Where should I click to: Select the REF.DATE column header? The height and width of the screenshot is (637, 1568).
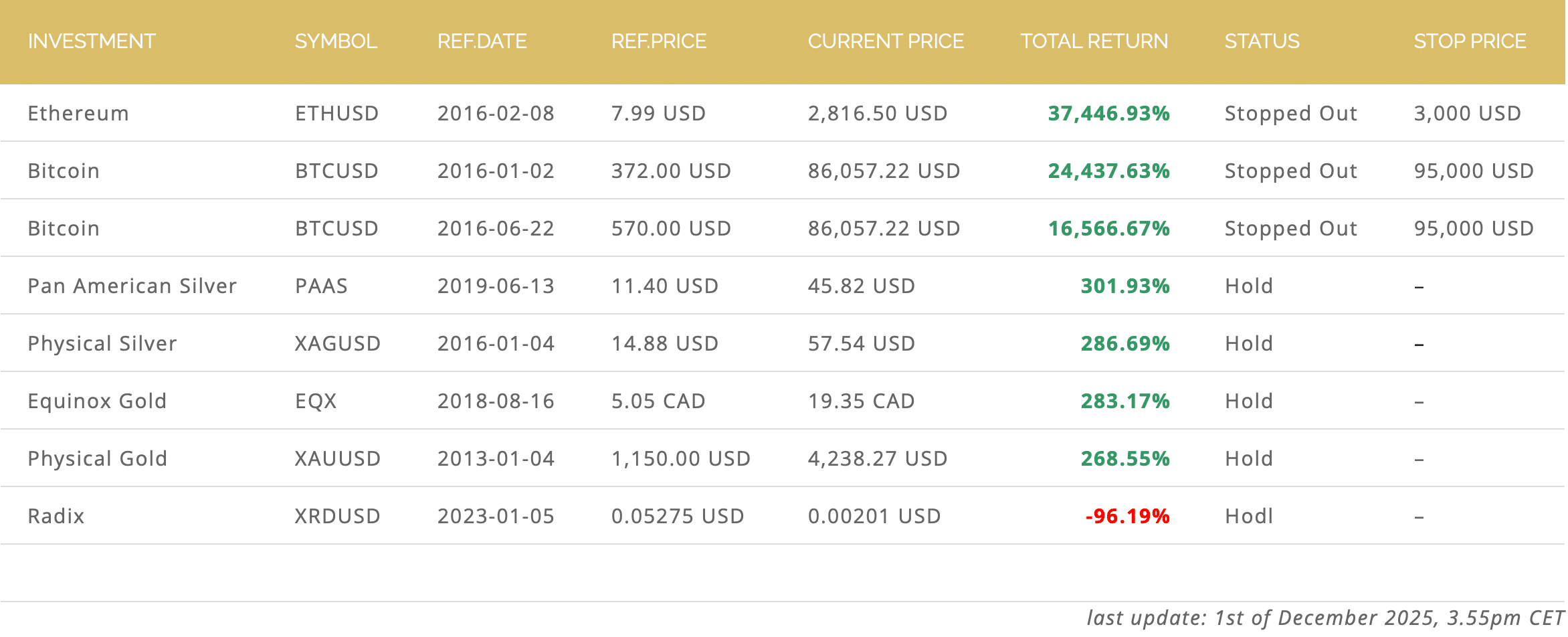click(x=482, y=41)
